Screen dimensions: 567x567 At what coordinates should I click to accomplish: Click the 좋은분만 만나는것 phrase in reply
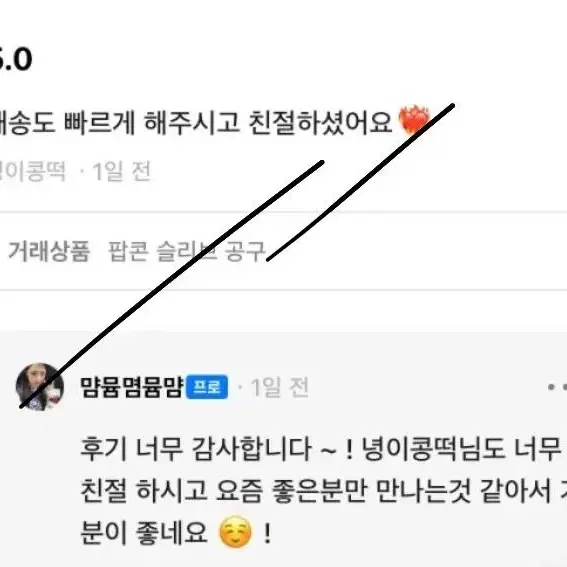pos(372,491)
